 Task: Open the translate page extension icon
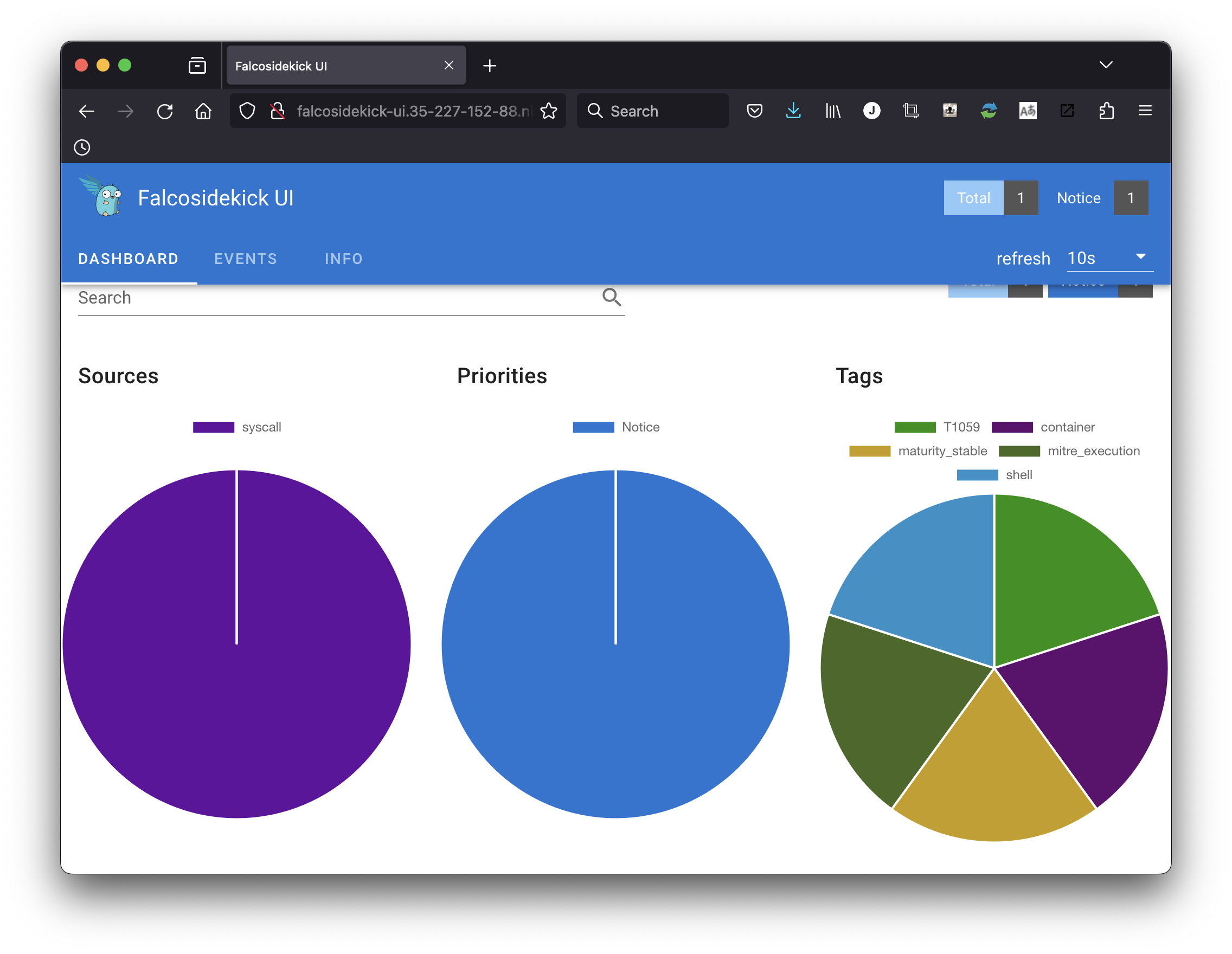1028,111
